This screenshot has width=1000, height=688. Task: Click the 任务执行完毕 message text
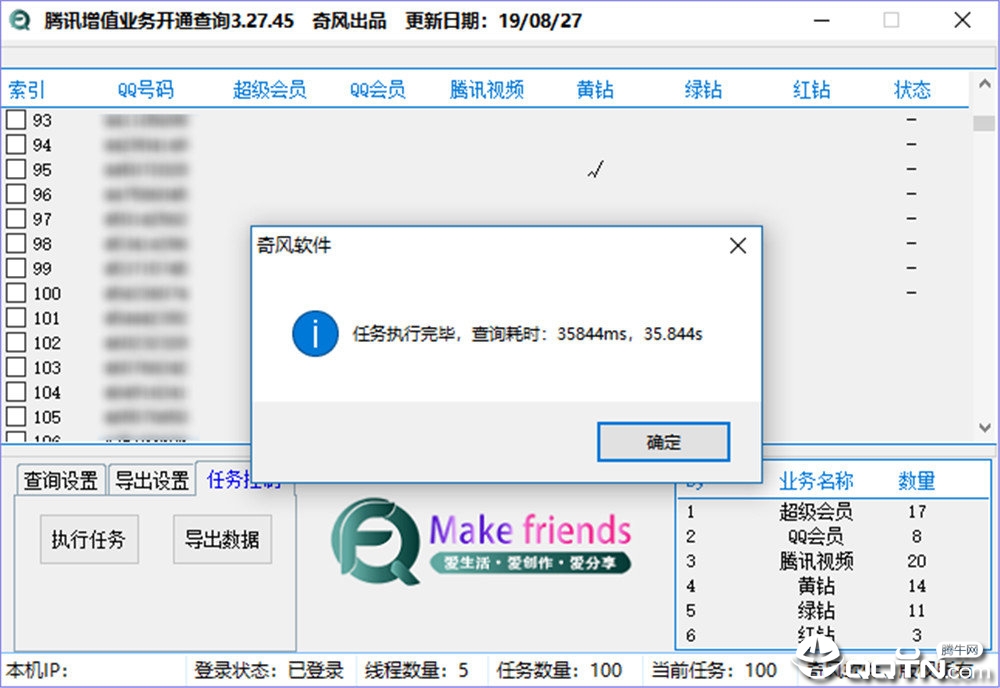click(527, 333)
